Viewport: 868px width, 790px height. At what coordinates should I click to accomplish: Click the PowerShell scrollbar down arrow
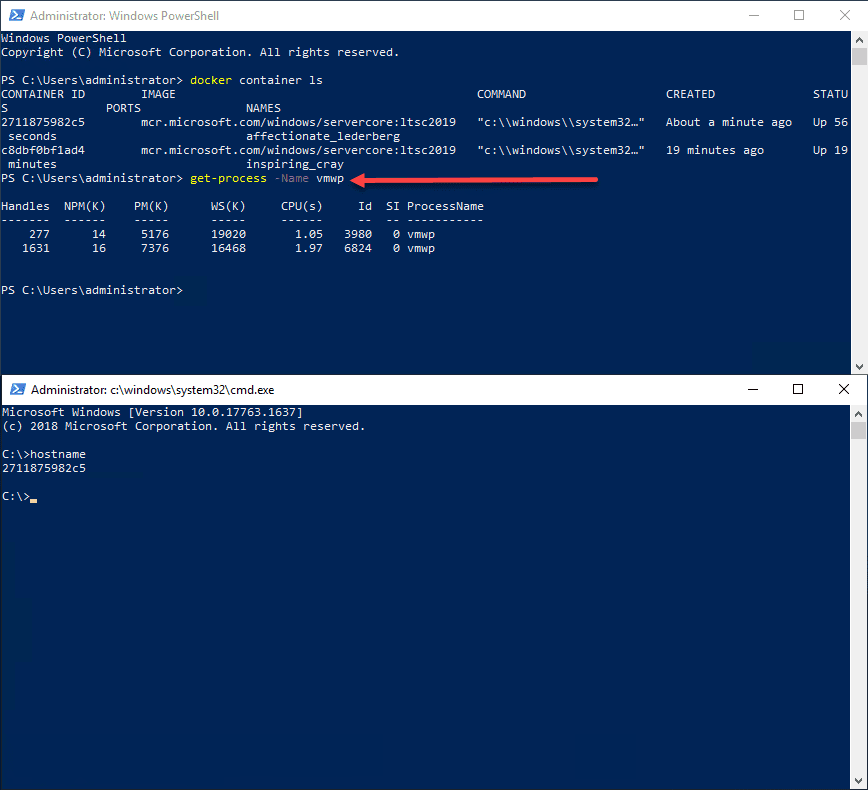859,366
